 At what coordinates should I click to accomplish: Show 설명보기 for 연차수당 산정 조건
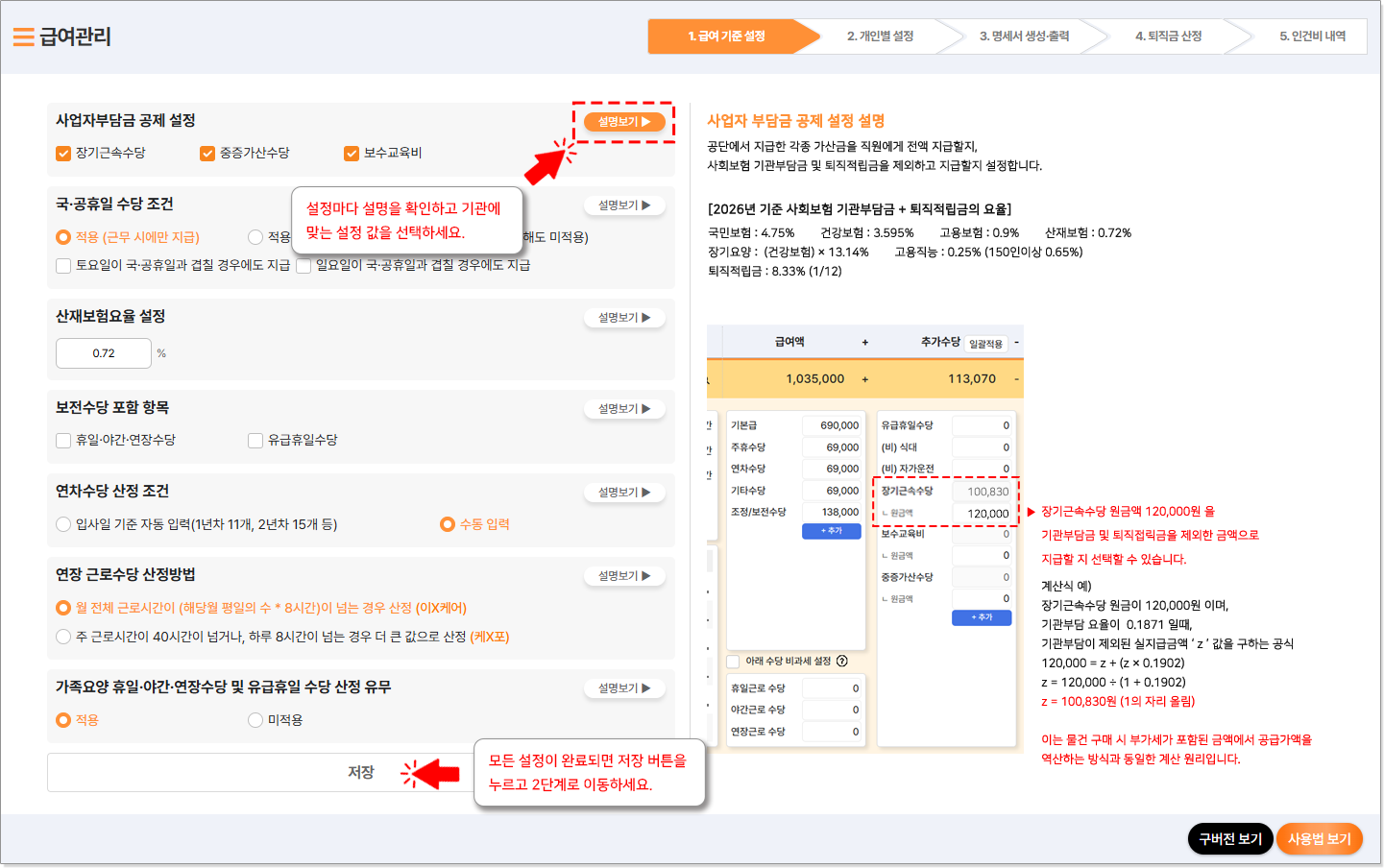(624, 493)
